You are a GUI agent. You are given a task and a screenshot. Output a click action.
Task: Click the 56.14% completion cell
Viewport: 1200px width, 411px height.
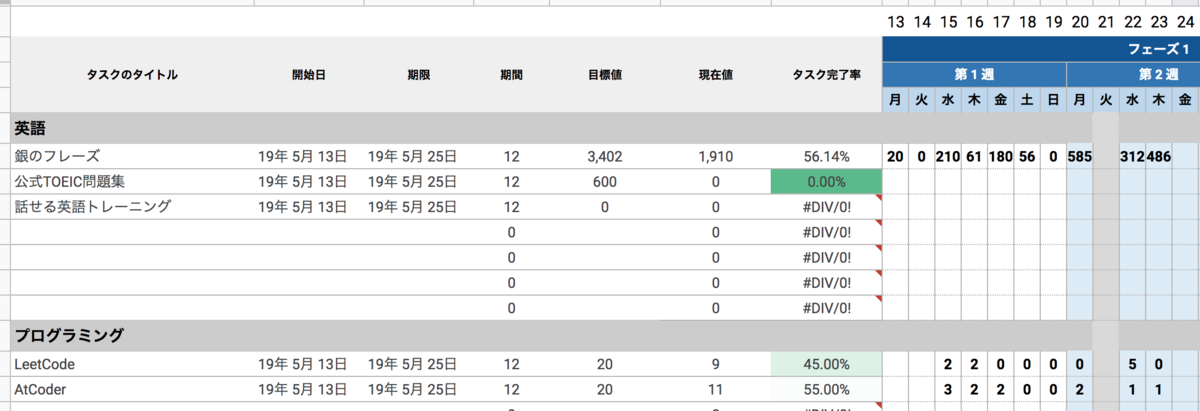(x=826, y=156)
